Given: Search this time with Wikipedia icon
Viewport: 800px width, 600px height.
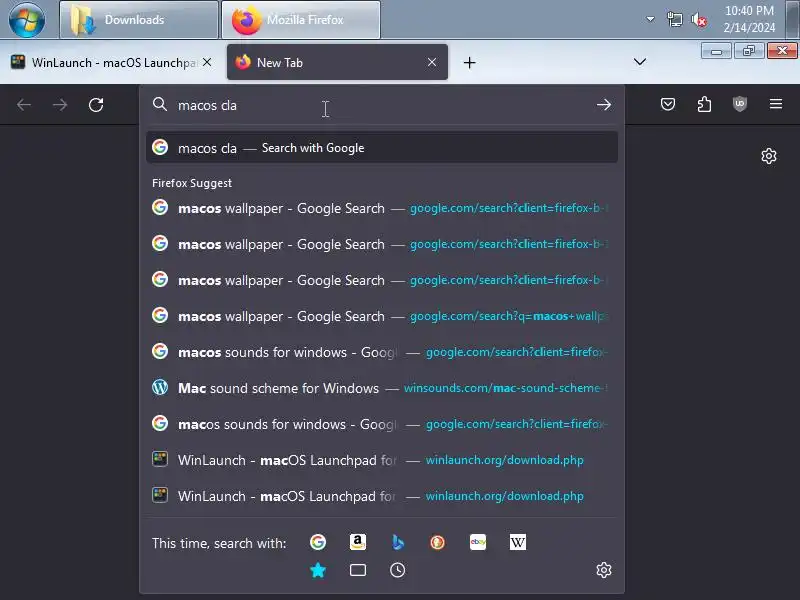Looking at the screenshot, I should tap(517, 542).
